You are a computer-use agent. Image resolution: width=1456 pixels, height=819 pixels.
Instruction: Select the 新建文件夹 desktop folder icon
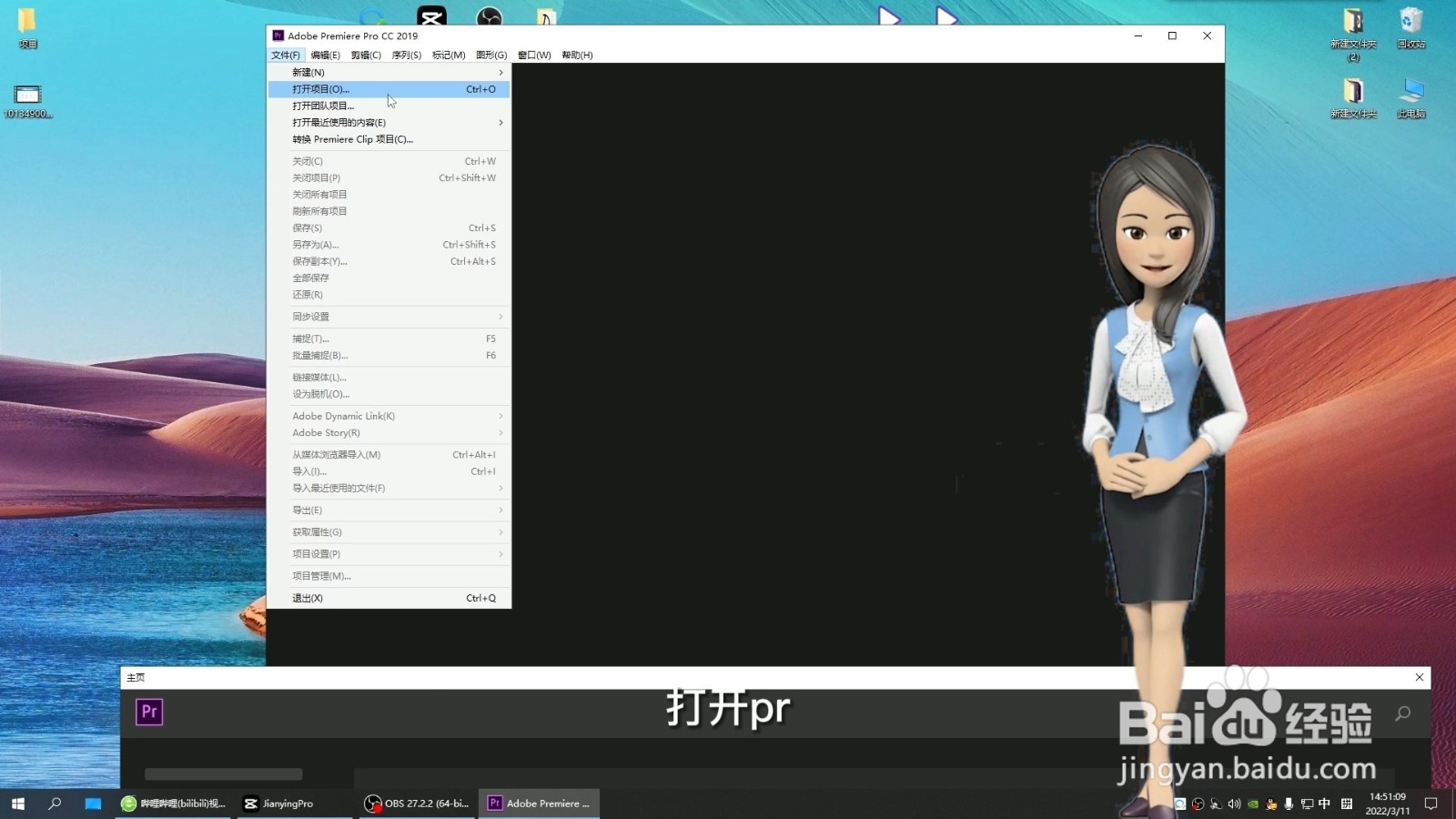pos(1353,98)
